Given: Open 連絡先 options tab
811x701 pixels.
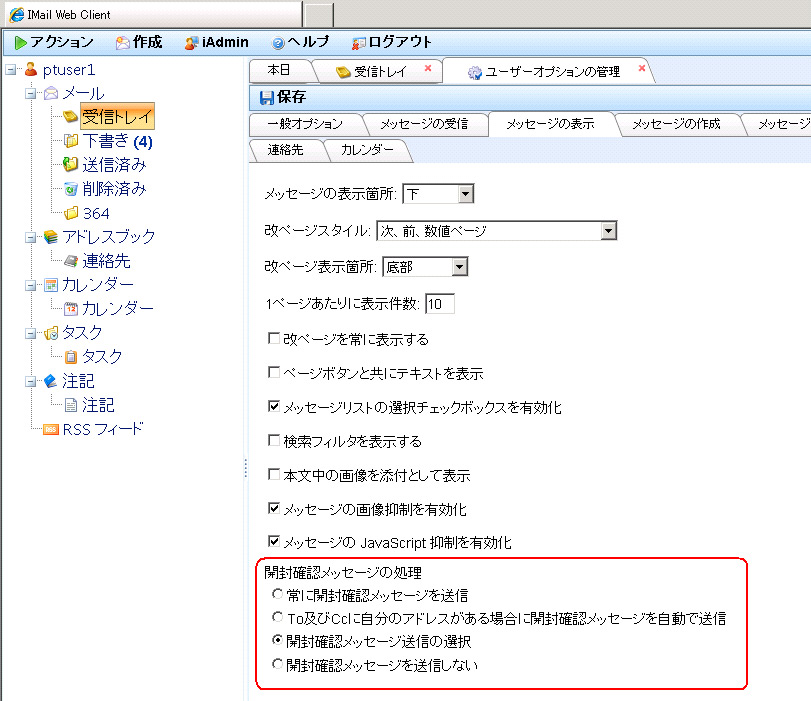Looking at the screenshot, I should [x=286, y=150].
